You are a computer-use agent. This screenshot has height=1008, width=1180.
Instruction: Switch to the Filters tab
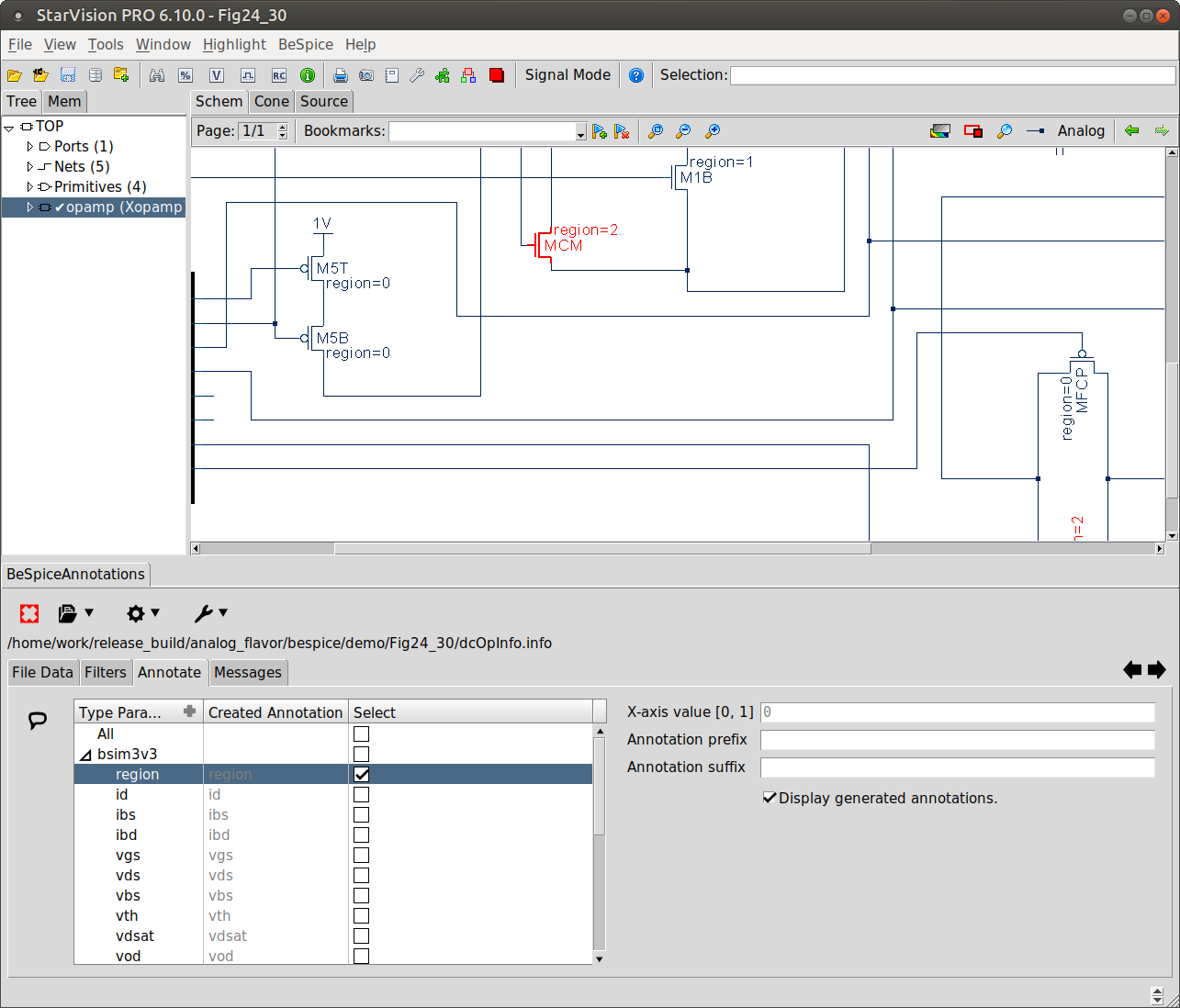point(106,672)
